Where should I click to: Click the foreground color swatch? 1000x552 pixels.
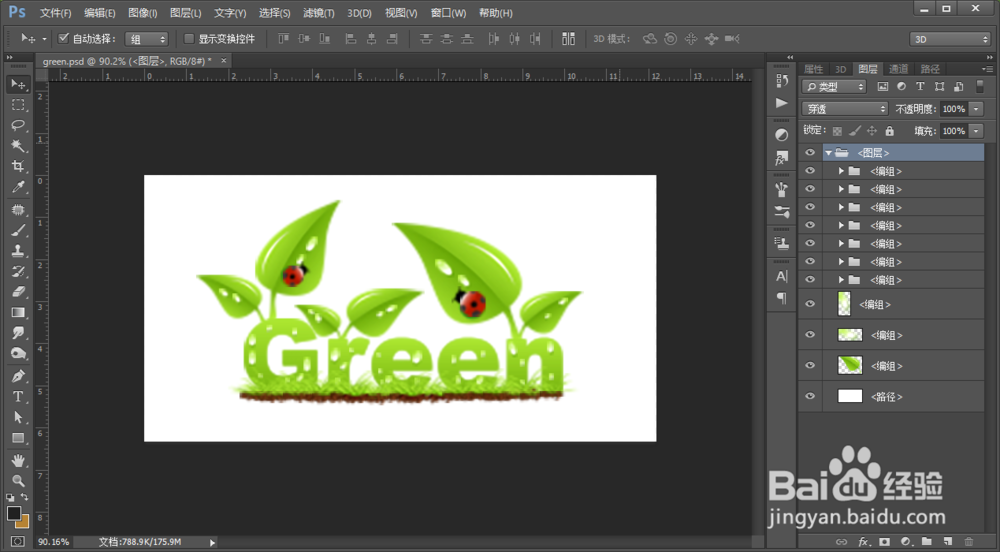coord(14,513)
